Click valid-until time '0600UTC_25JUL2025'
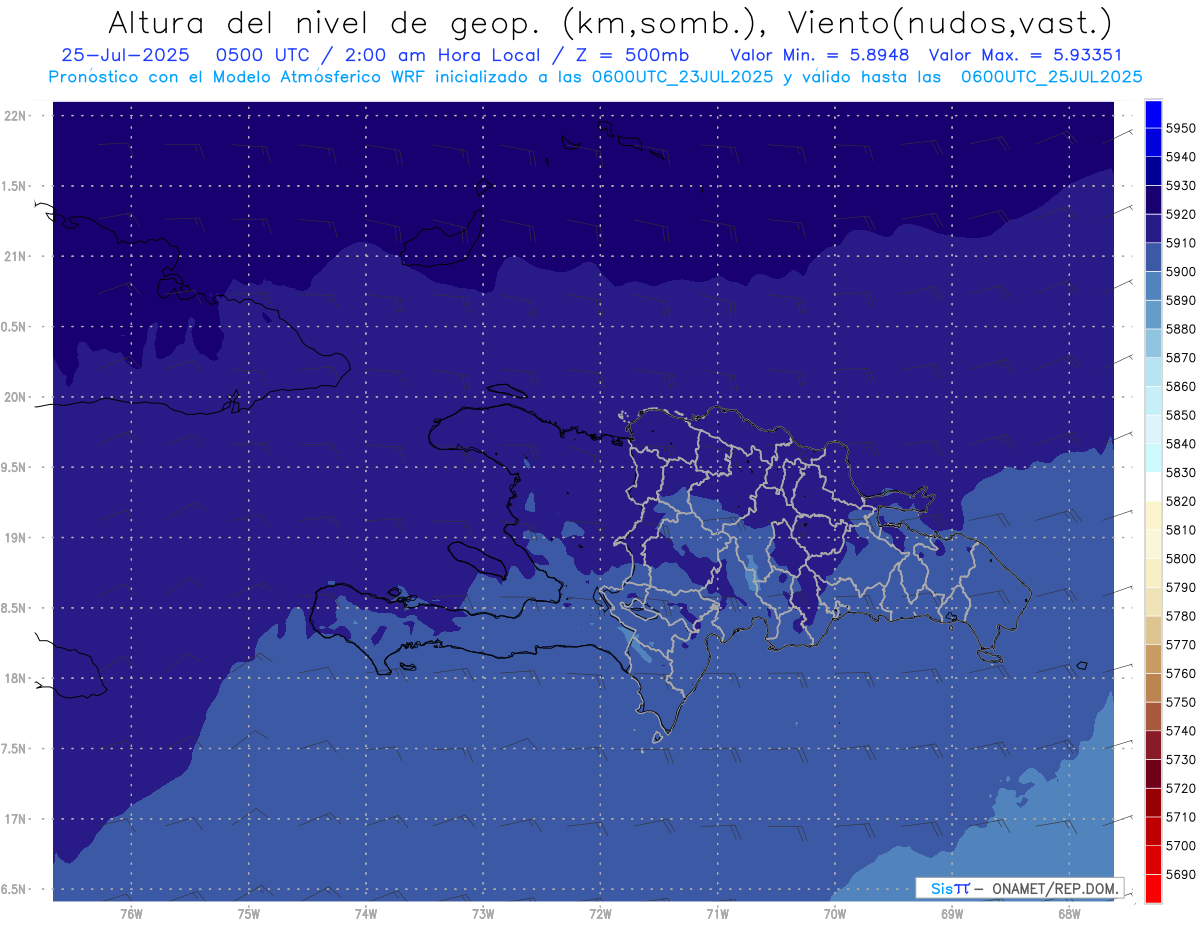The width and height of the screenshot is (1200, 927). (x=1051, y=77)
